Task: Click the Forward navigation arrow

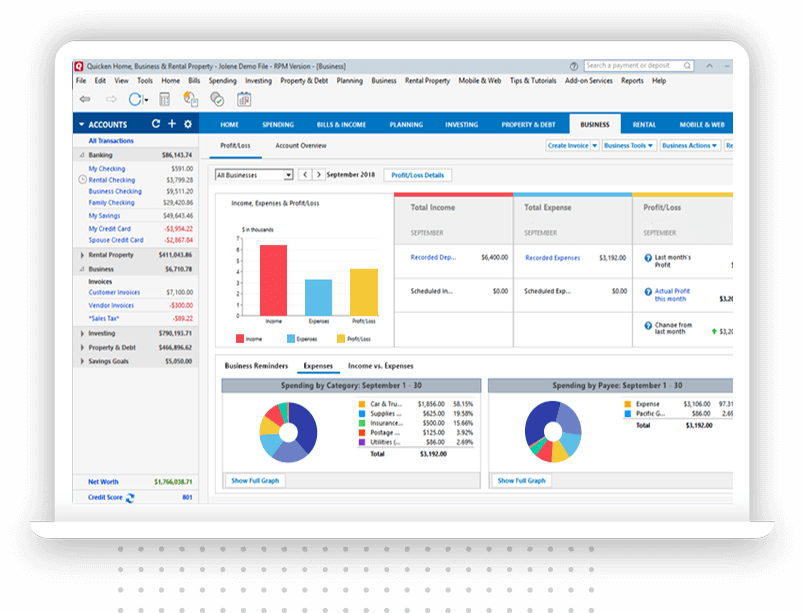Action: pyautogui.click(x=111, y=99)
